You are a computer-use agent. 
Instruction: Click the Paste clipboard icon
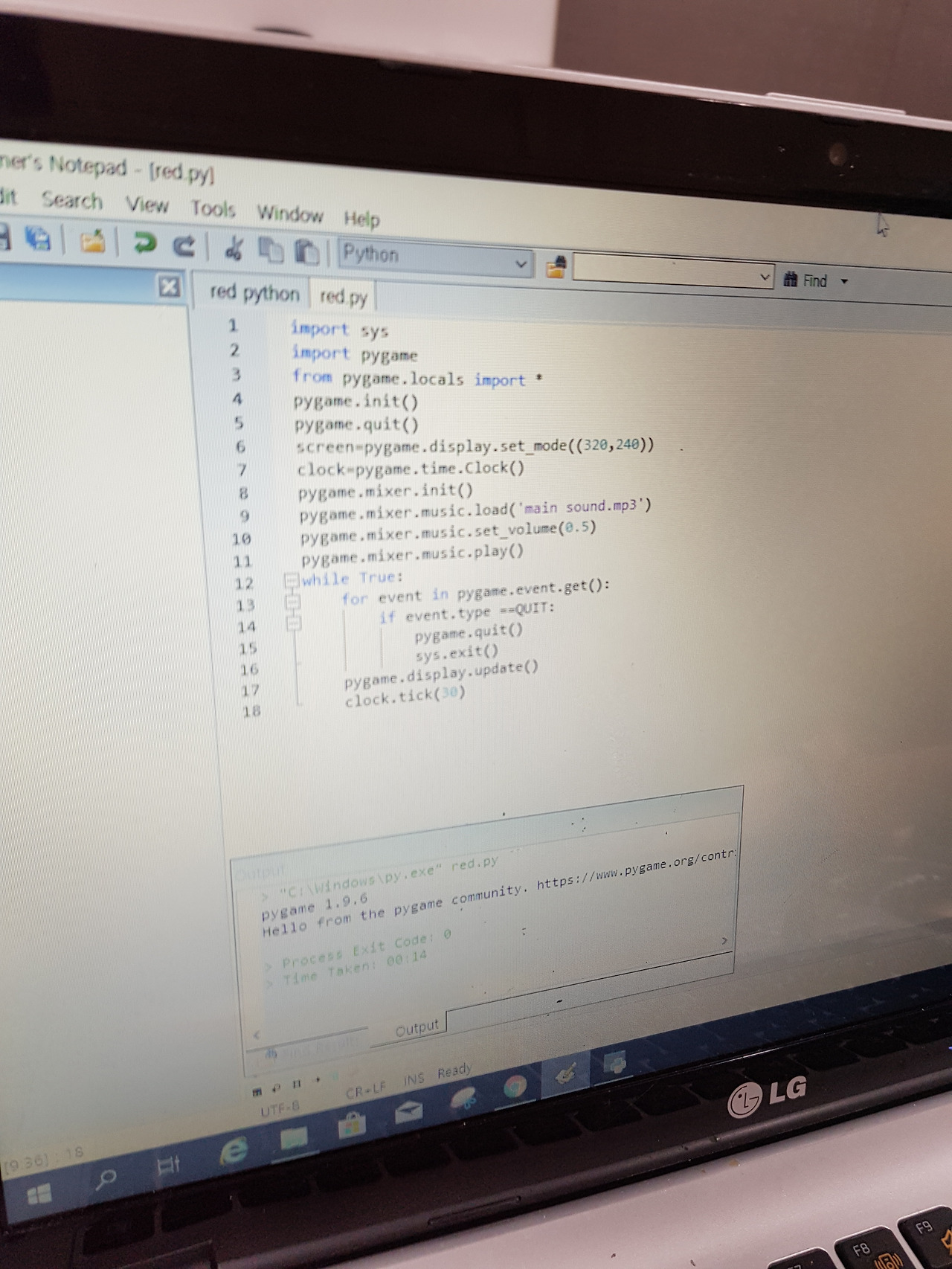click(306, 252)
